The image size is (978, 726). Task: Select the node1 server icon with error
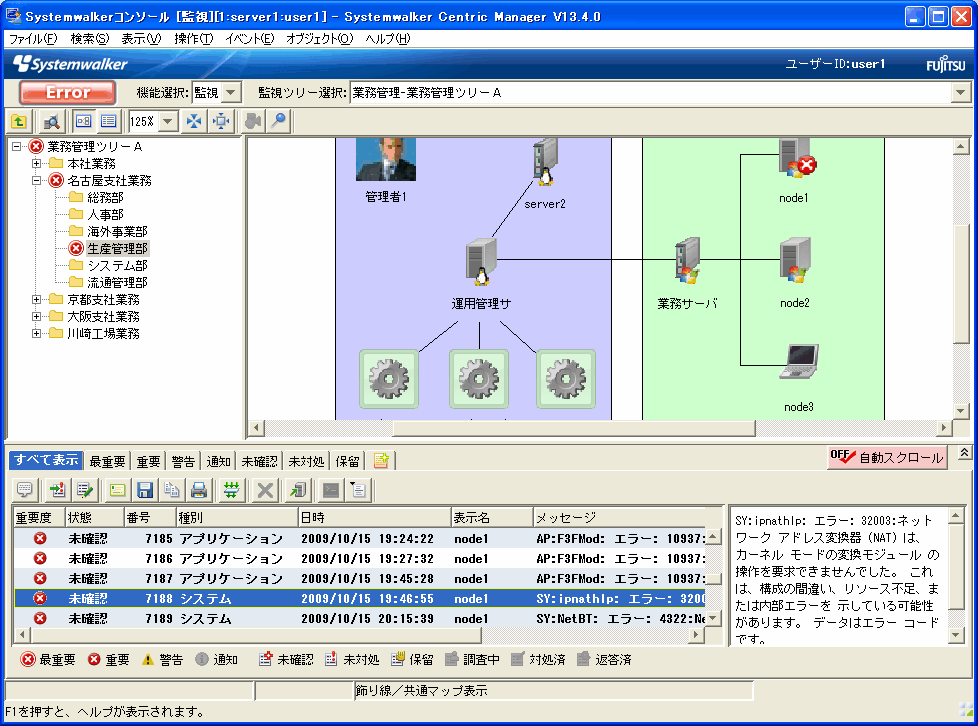pos(796,158)
